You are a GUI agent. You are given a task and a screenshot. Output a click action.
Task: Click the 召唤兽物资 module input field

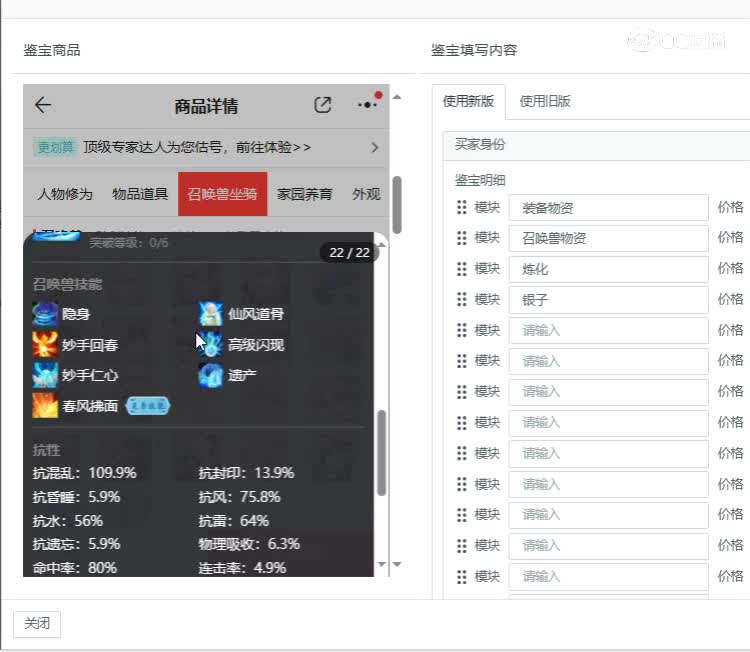(608, 238)
